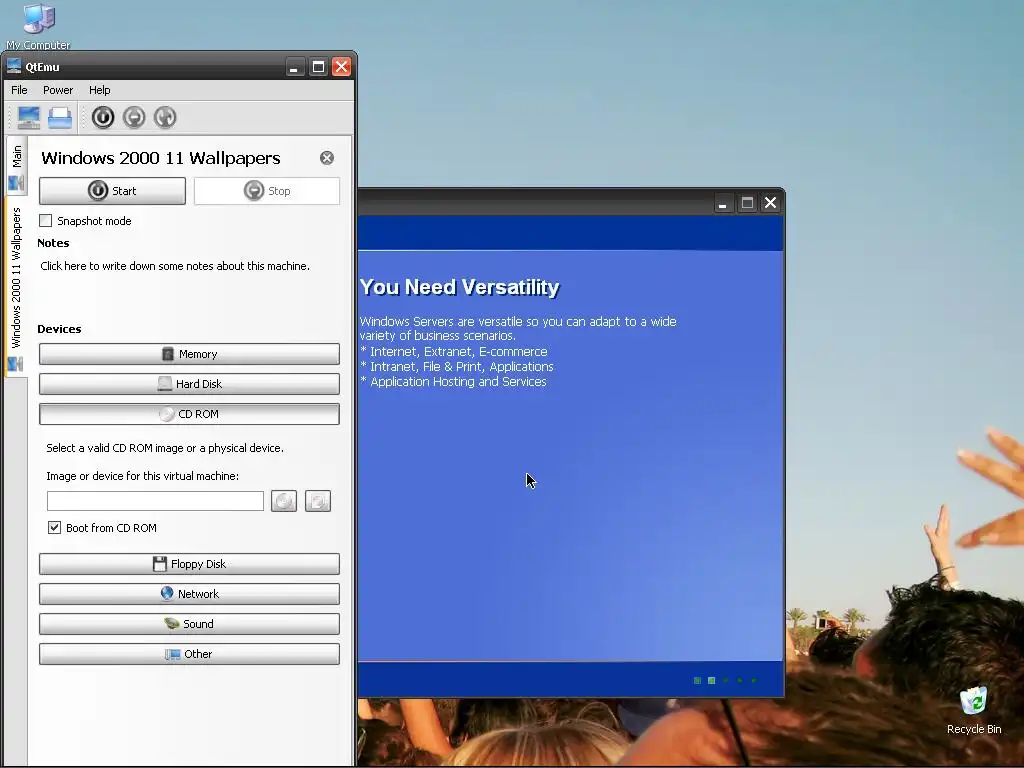Browse for CD ROM image file
Viewport: 1024px width, 768px height.
coord(318,502)
